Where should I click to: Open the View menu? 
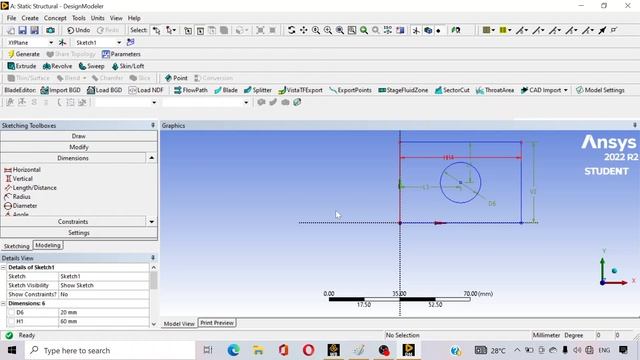(116, 18)
